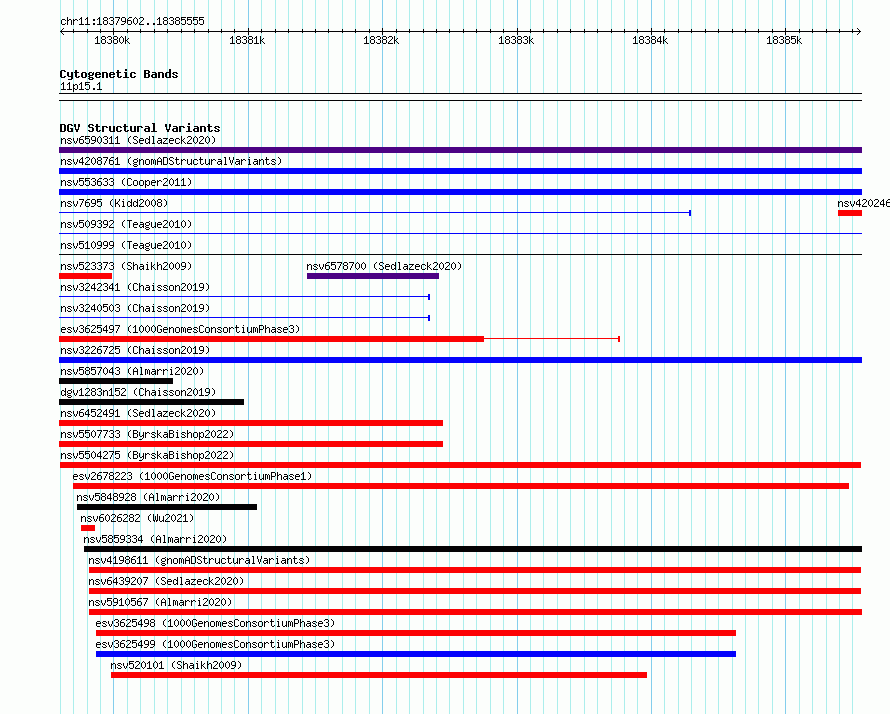This screenshot has width=890, height=714.
Task: Click the thick red esv3625497 bar
Action: [x=271, y=339]
